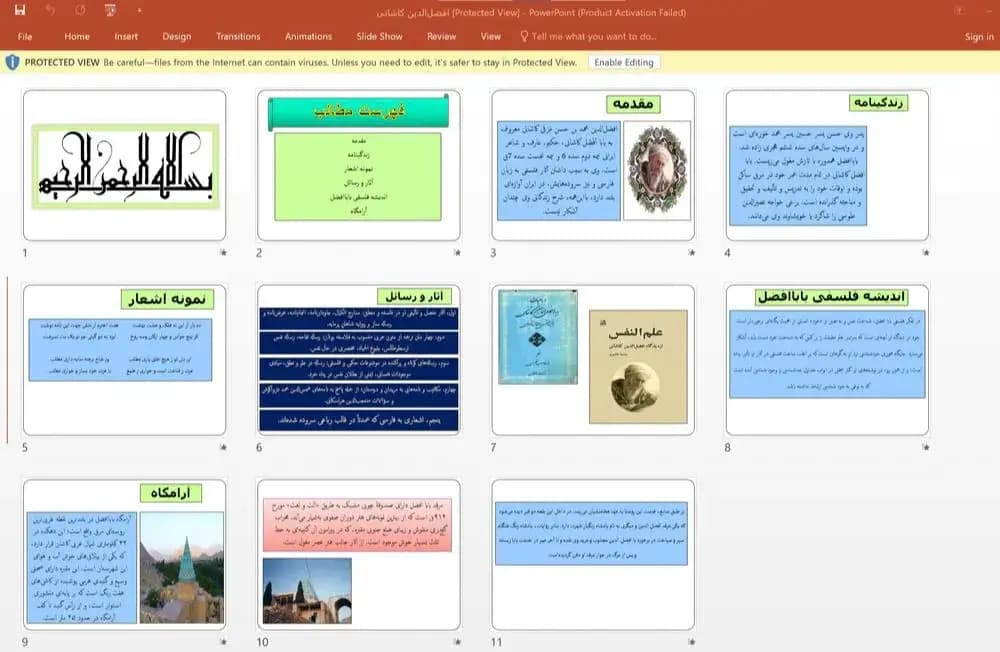Click the Enable Editing button
Image resolution: width=1000 pixels, height=652 pixels.
(x=624, y=63)
